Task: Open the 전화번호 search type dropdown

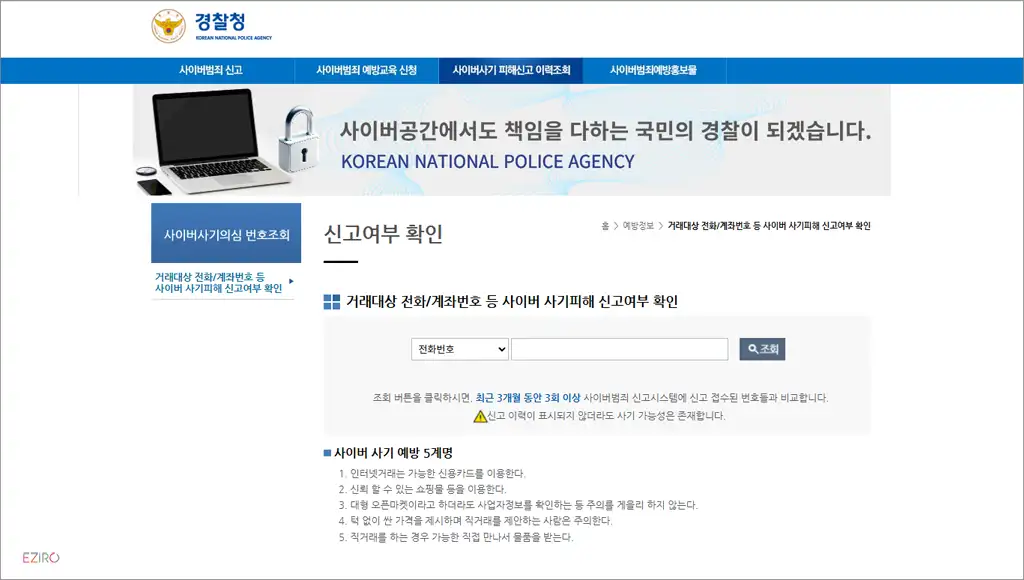Action: click(459, 348)
